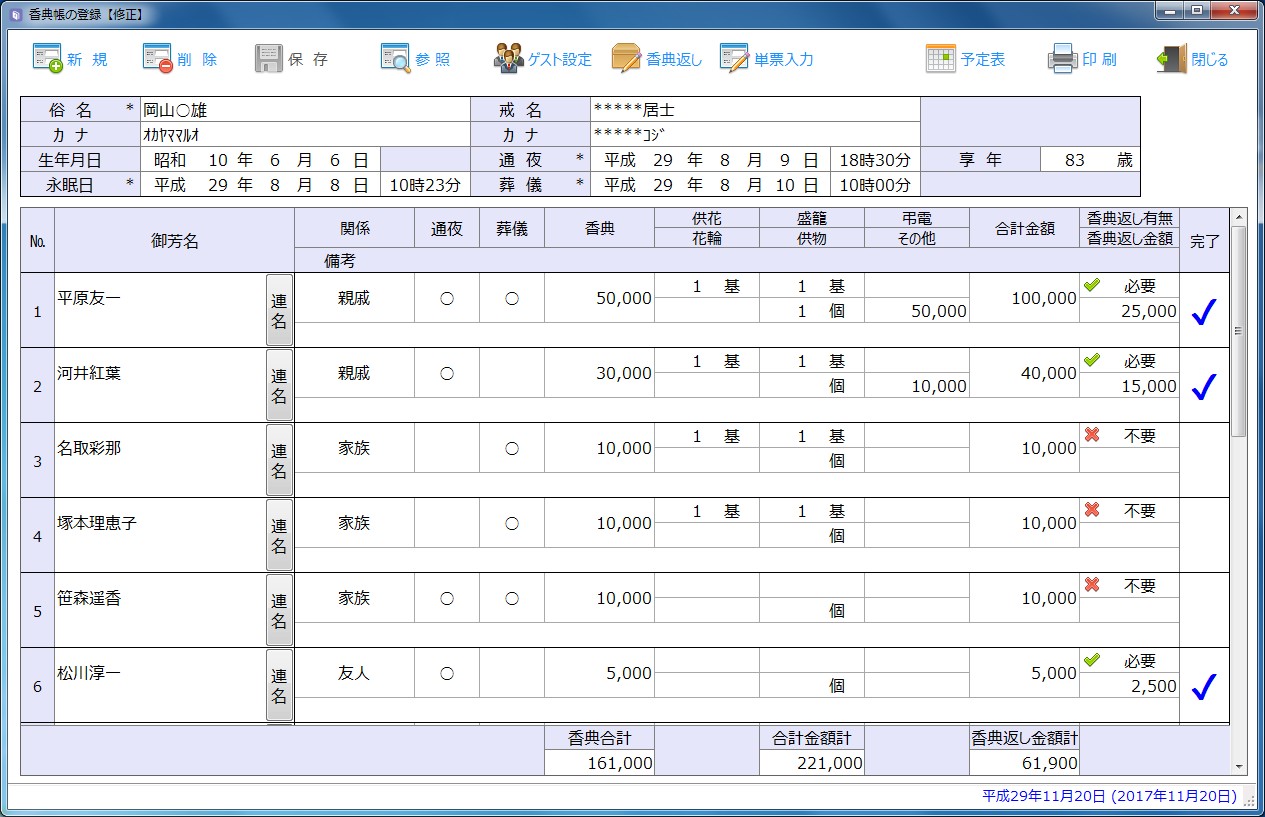
Task: Click 連名 button for 塚本理恵子
Action: pyautogui.click(x=279, y=535)
